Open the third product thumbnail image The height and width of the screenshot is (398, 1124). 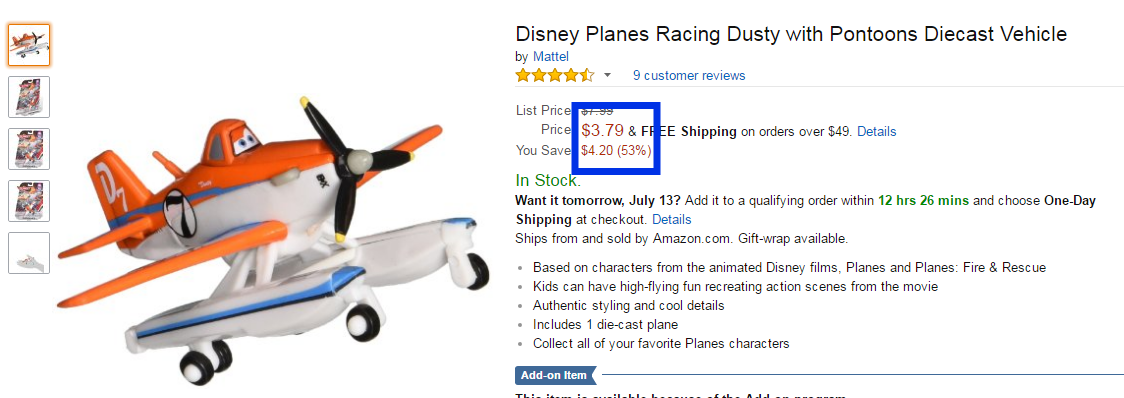pos(29,149)
